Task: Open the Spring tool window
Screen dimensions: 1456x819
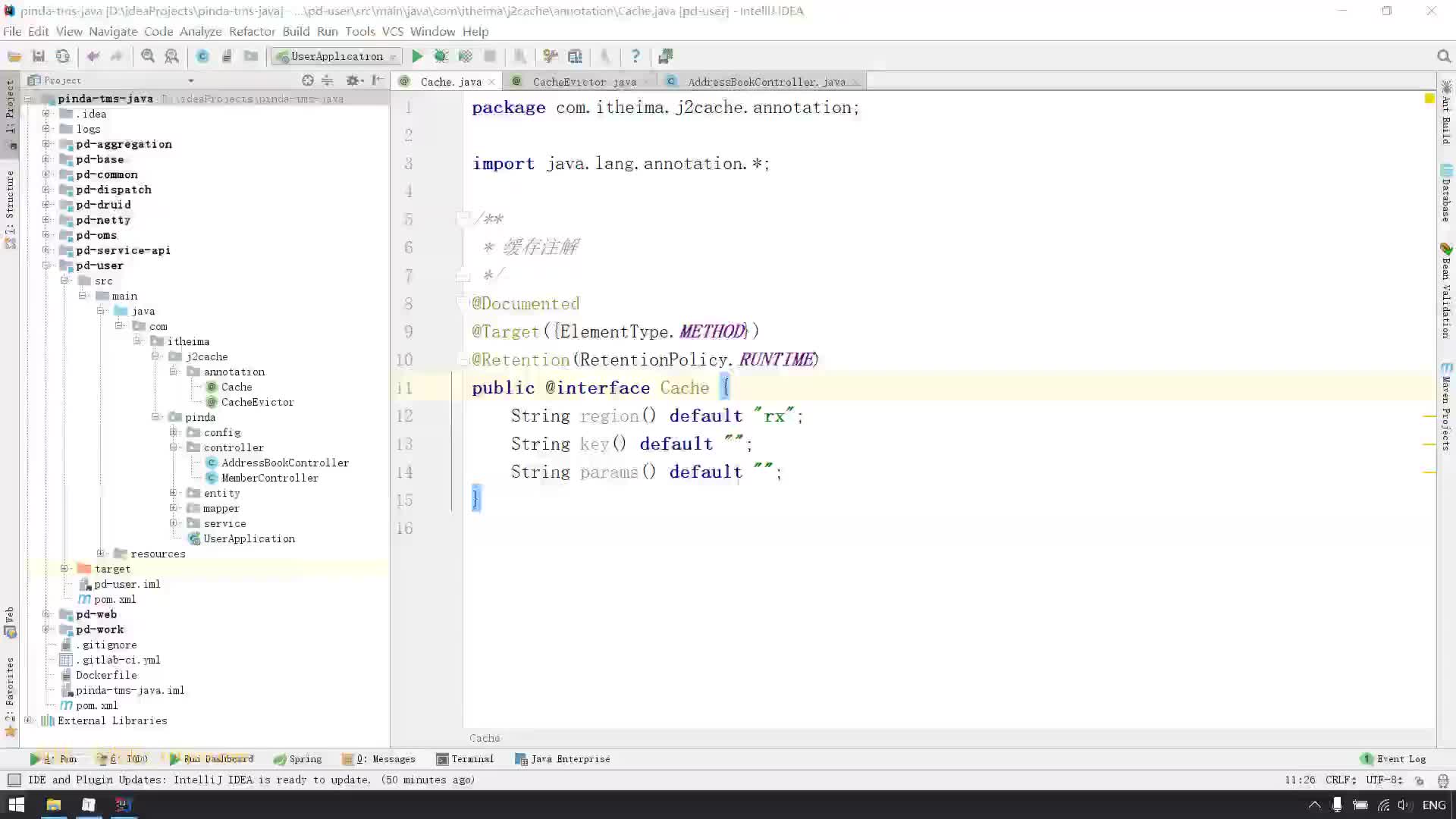Action: click(x=298, y=759)
